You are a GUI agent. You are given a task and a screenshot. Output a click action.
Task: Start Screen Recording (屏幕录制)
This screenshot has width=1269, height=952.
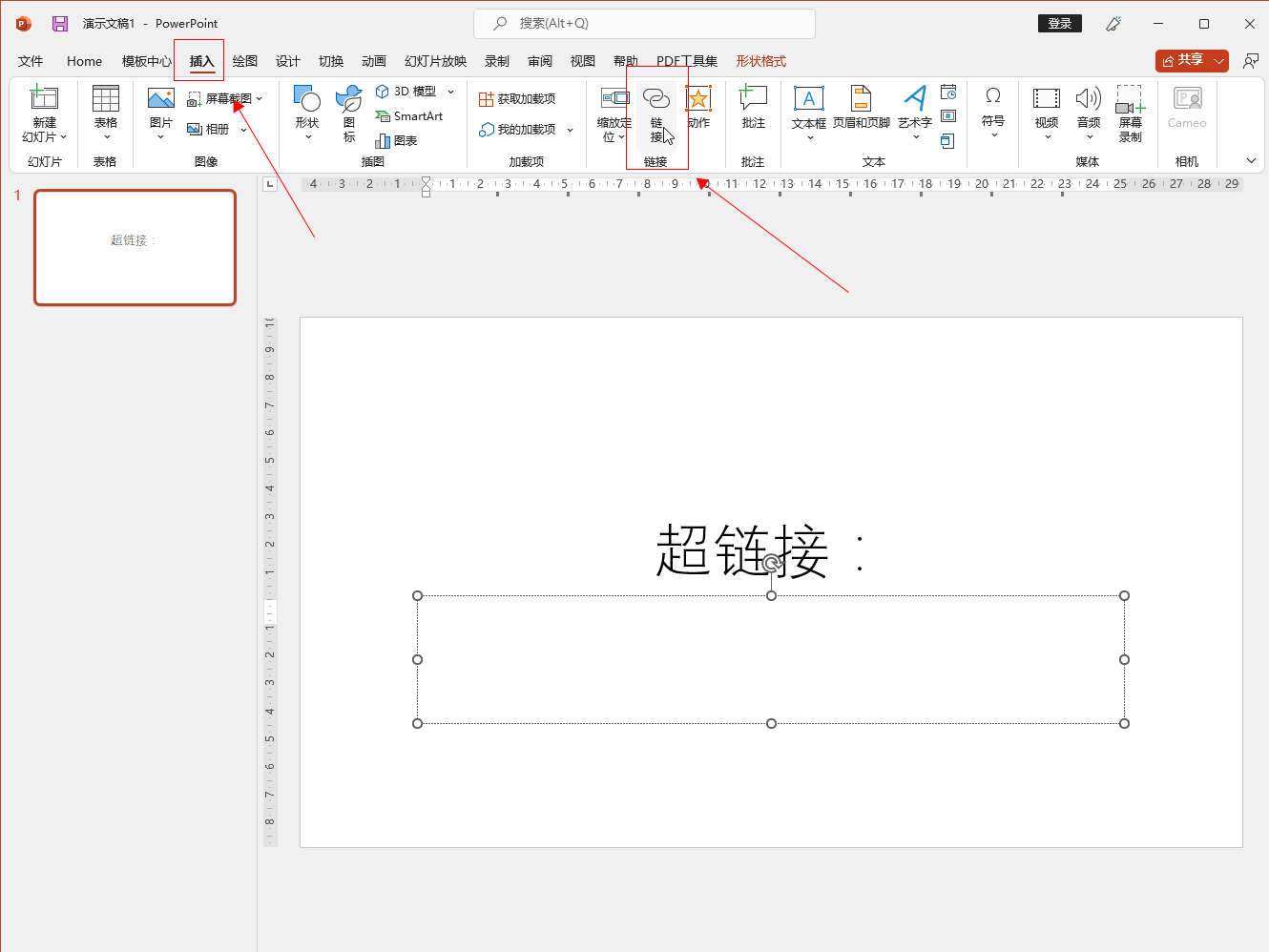(x=1131, y=113)
